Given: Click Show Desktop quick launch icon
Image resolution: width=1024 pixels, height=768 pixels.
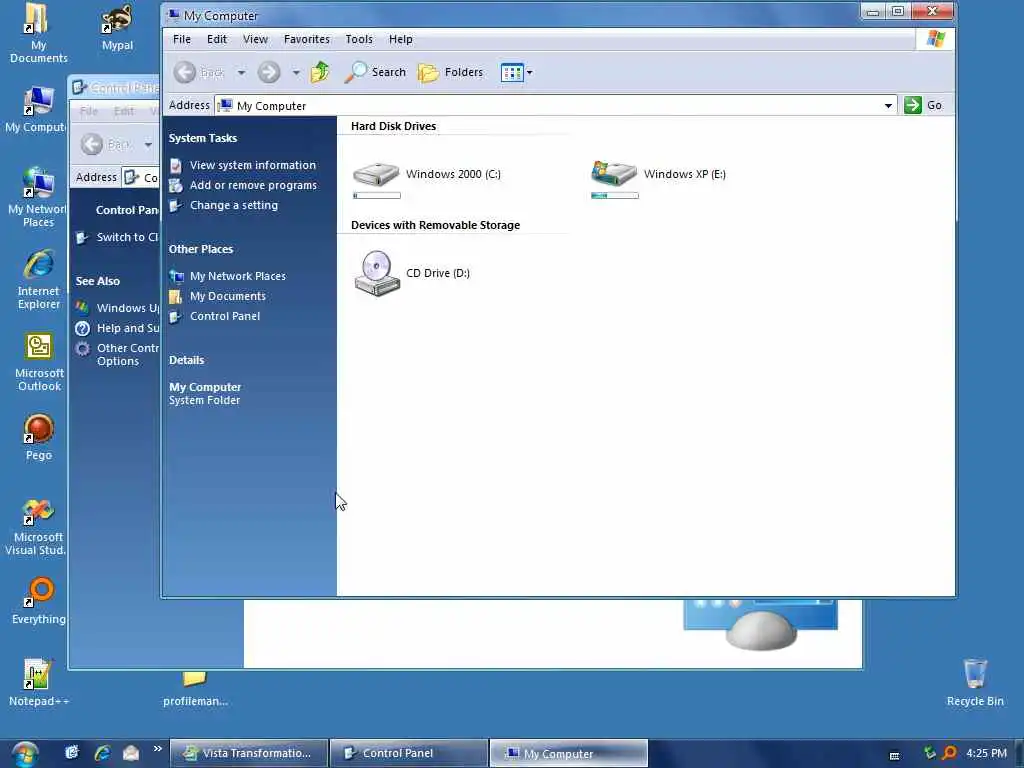Looking at the screenshot, I should 72,752.
